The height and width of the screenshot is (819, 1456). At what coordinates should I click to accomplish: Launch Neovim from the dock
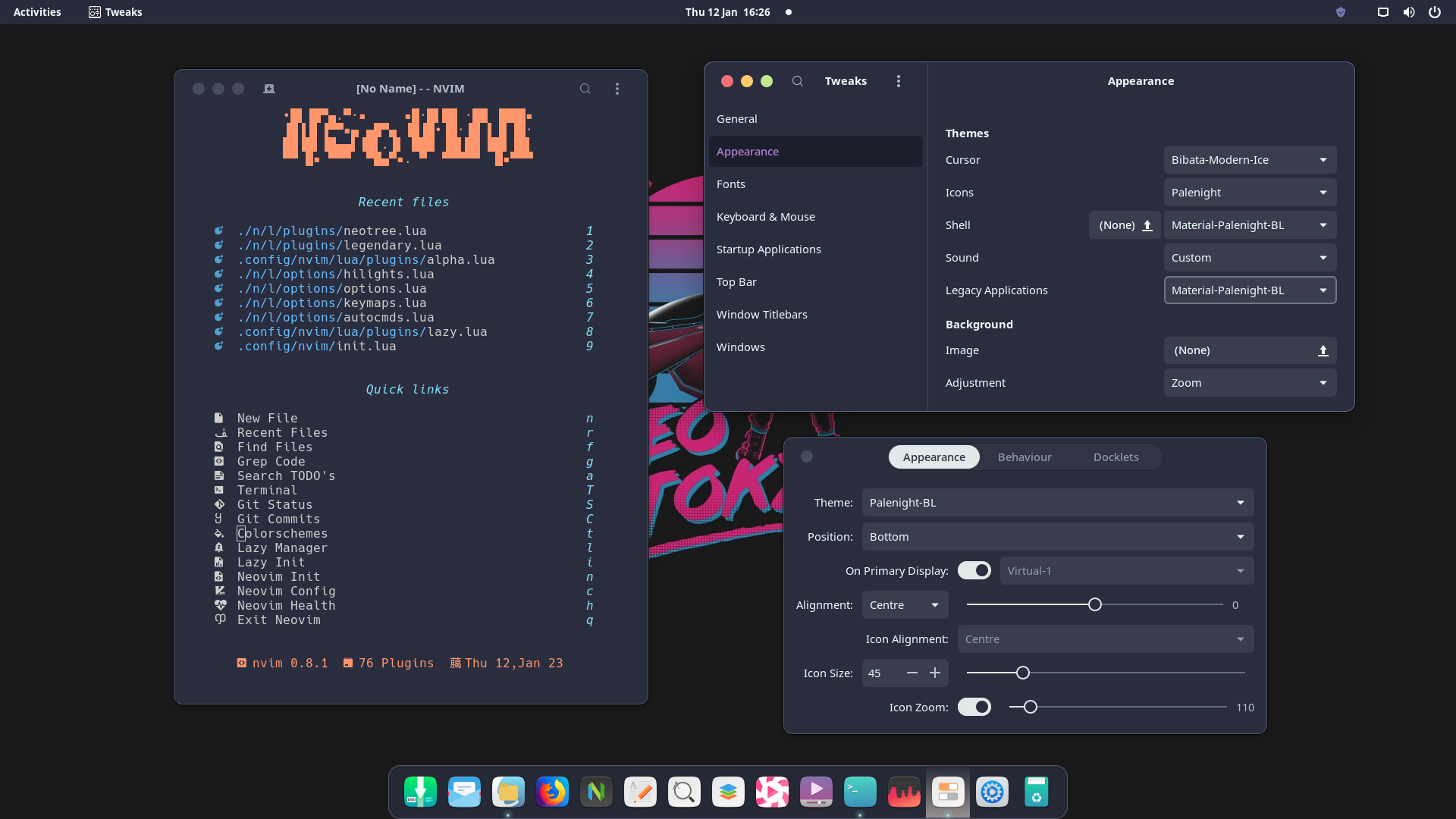tap(596, 792)
